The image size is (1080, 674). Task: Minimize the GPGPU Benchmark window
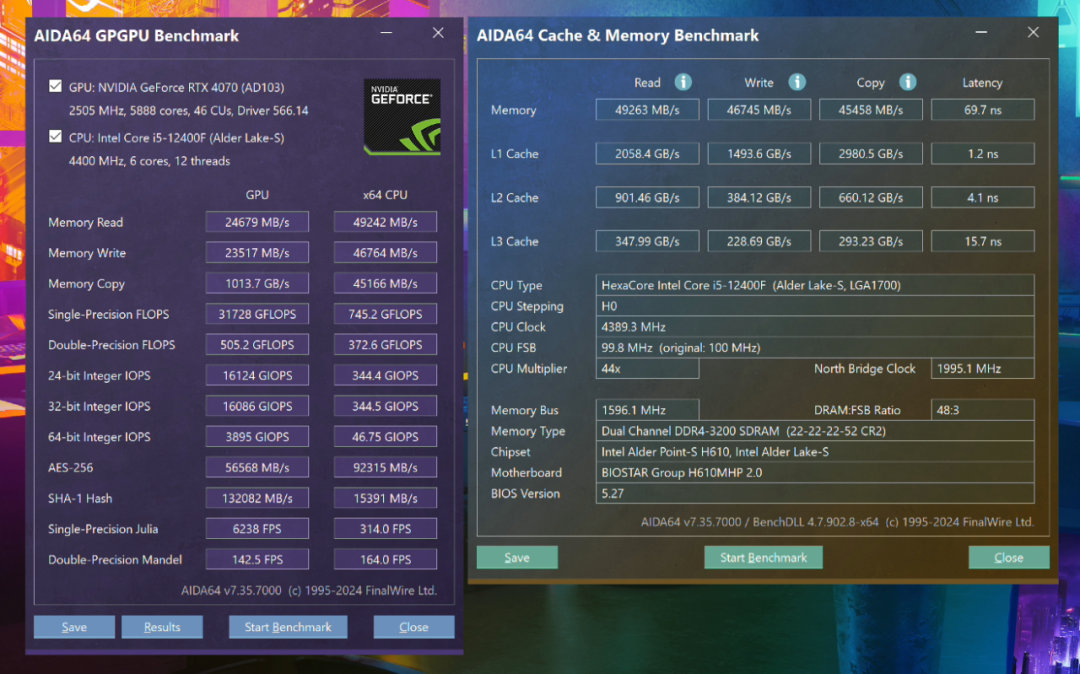[386, 32]
